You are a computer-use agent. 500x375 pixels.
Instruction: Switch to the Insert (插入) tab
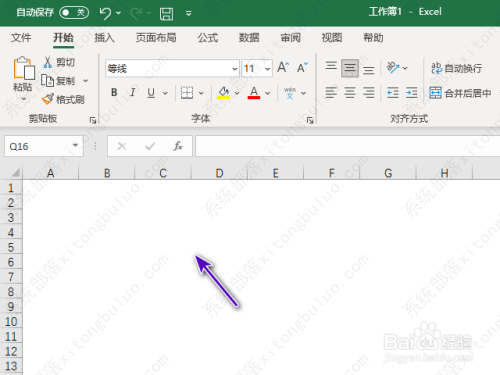click(104, 38)
